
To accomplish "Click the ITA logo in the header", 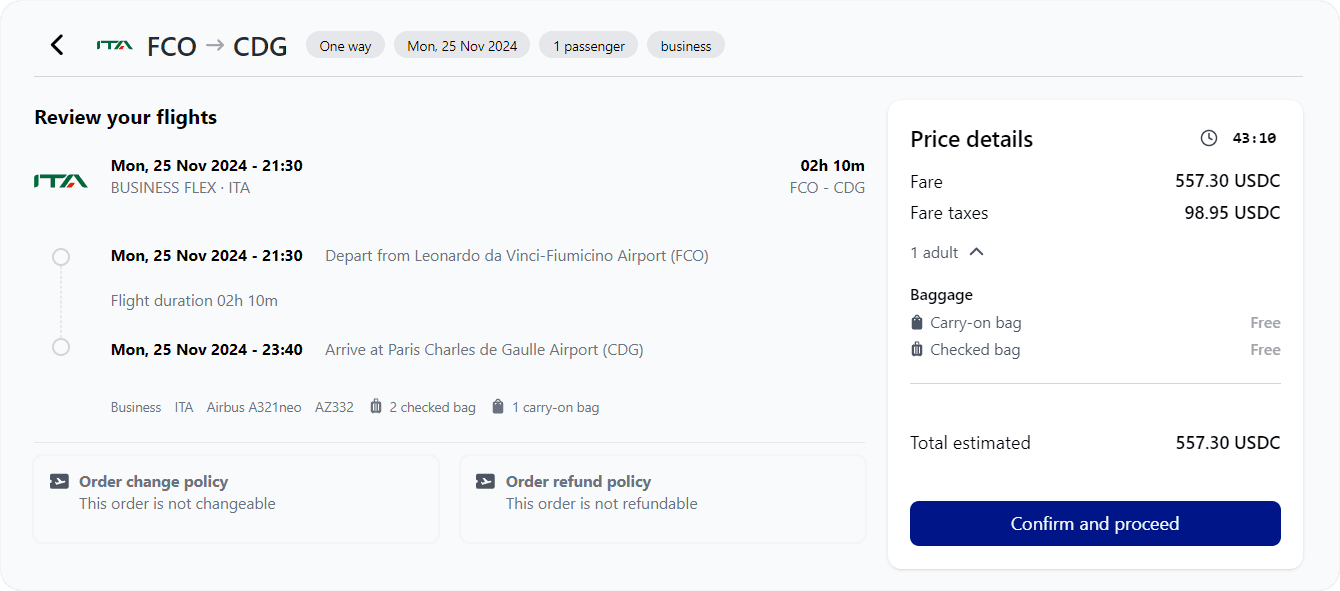I will coord(113,44).
